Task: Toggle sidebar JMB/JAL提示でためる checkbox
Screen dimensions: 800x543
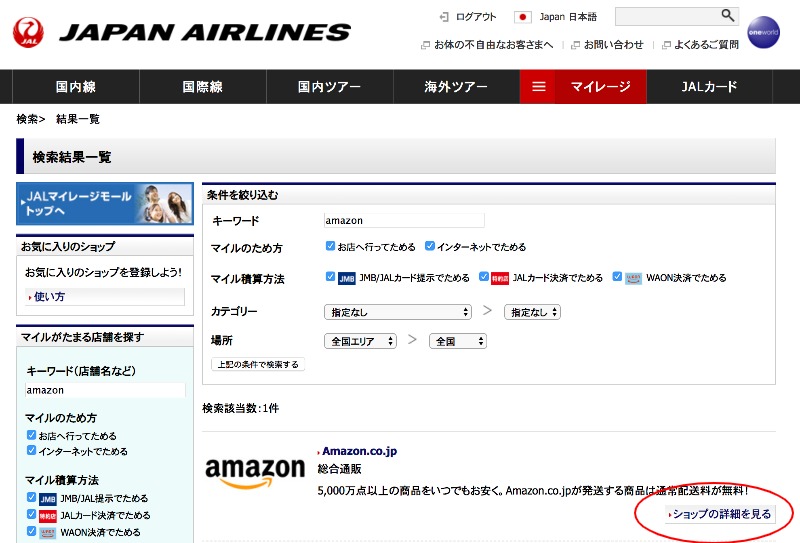Action: [x=31, y=497]
